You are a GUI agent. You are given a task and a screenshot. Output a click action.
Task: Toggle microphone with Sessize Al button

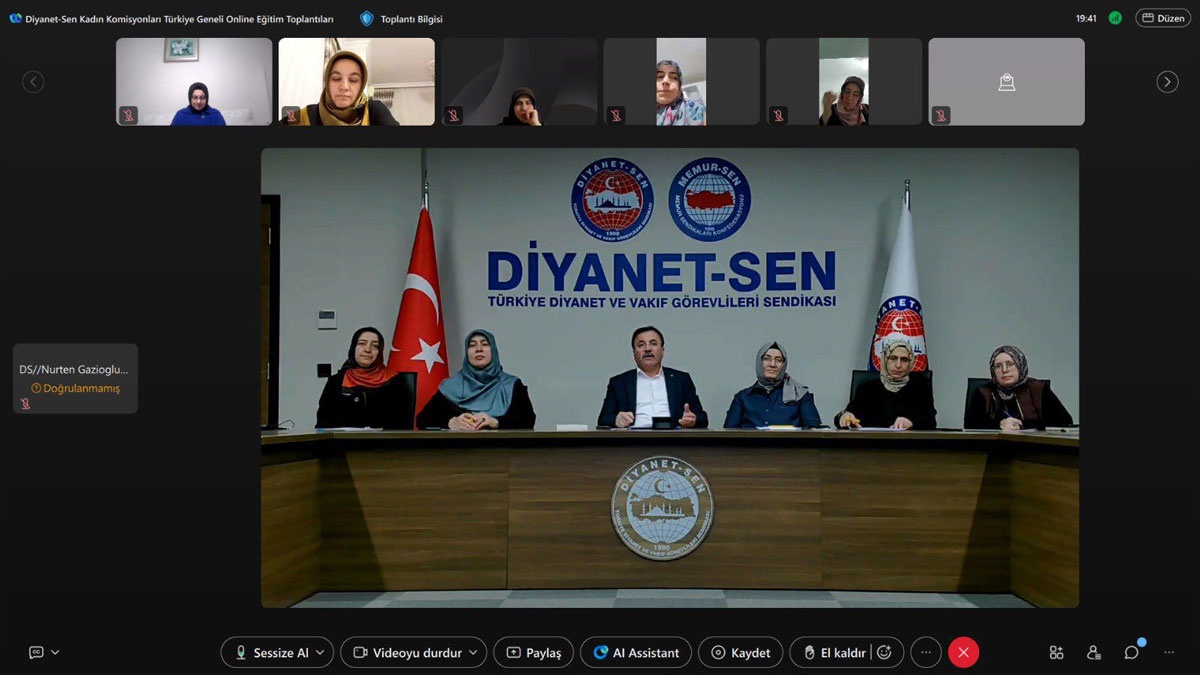[270, 653]
